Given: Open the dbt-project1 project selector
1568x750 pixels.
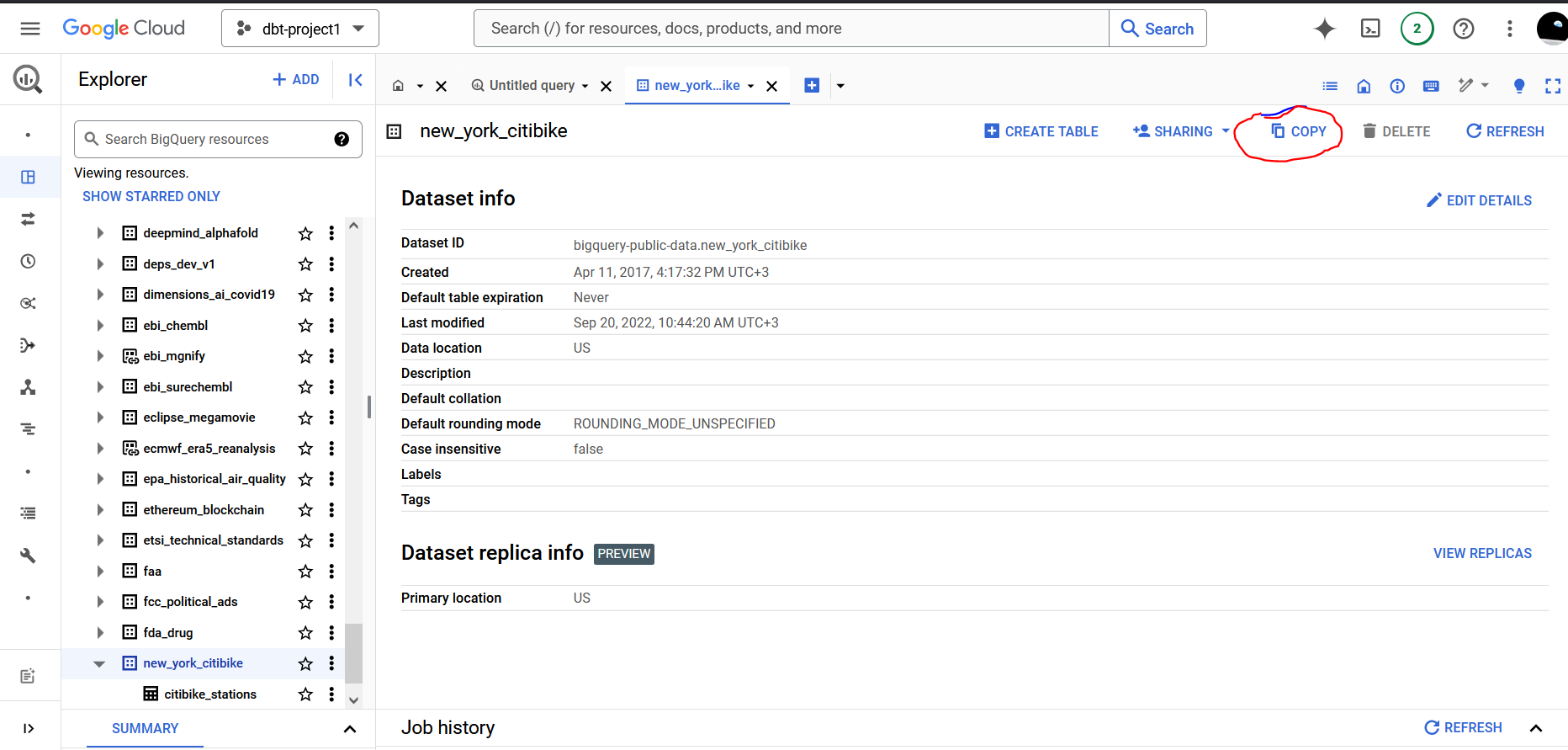Looking at the screenshot, I should pos(300,29).
